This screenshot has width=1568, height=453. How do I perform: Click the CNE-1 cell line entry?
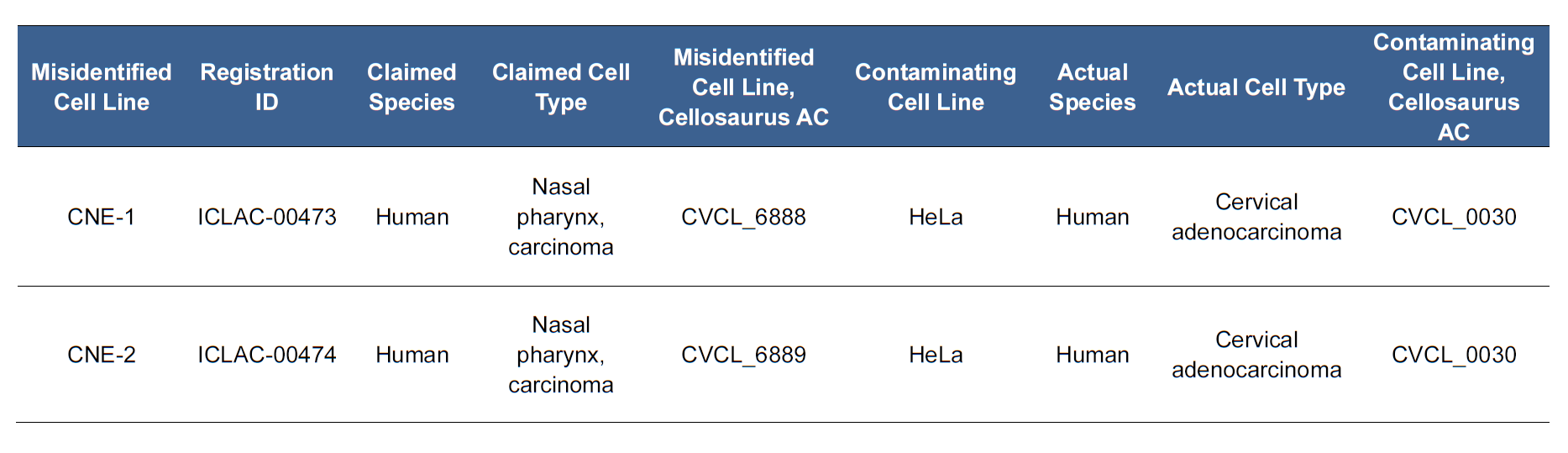click(101, 217)
